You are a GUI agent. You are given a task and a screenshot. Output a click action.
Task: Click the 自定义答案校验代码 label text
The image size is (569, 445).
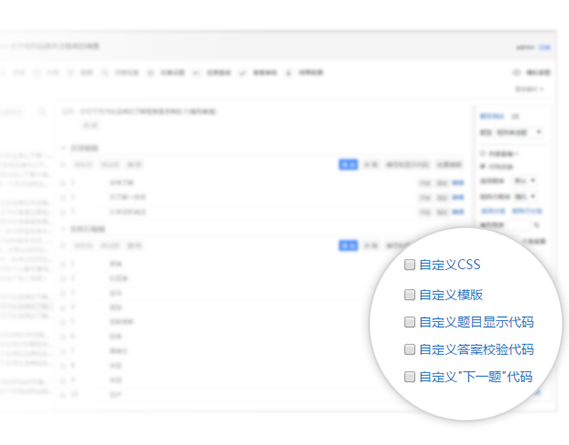476,350
